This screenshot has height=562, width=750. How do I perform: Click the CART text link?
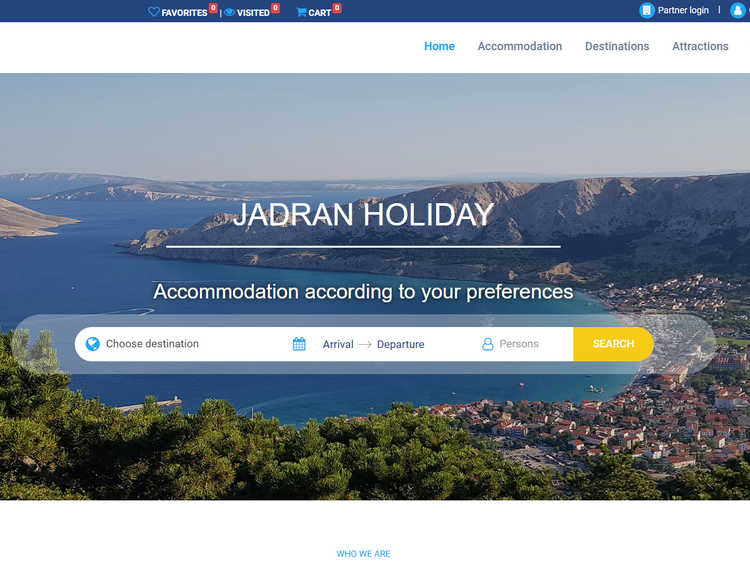(320, 13)
